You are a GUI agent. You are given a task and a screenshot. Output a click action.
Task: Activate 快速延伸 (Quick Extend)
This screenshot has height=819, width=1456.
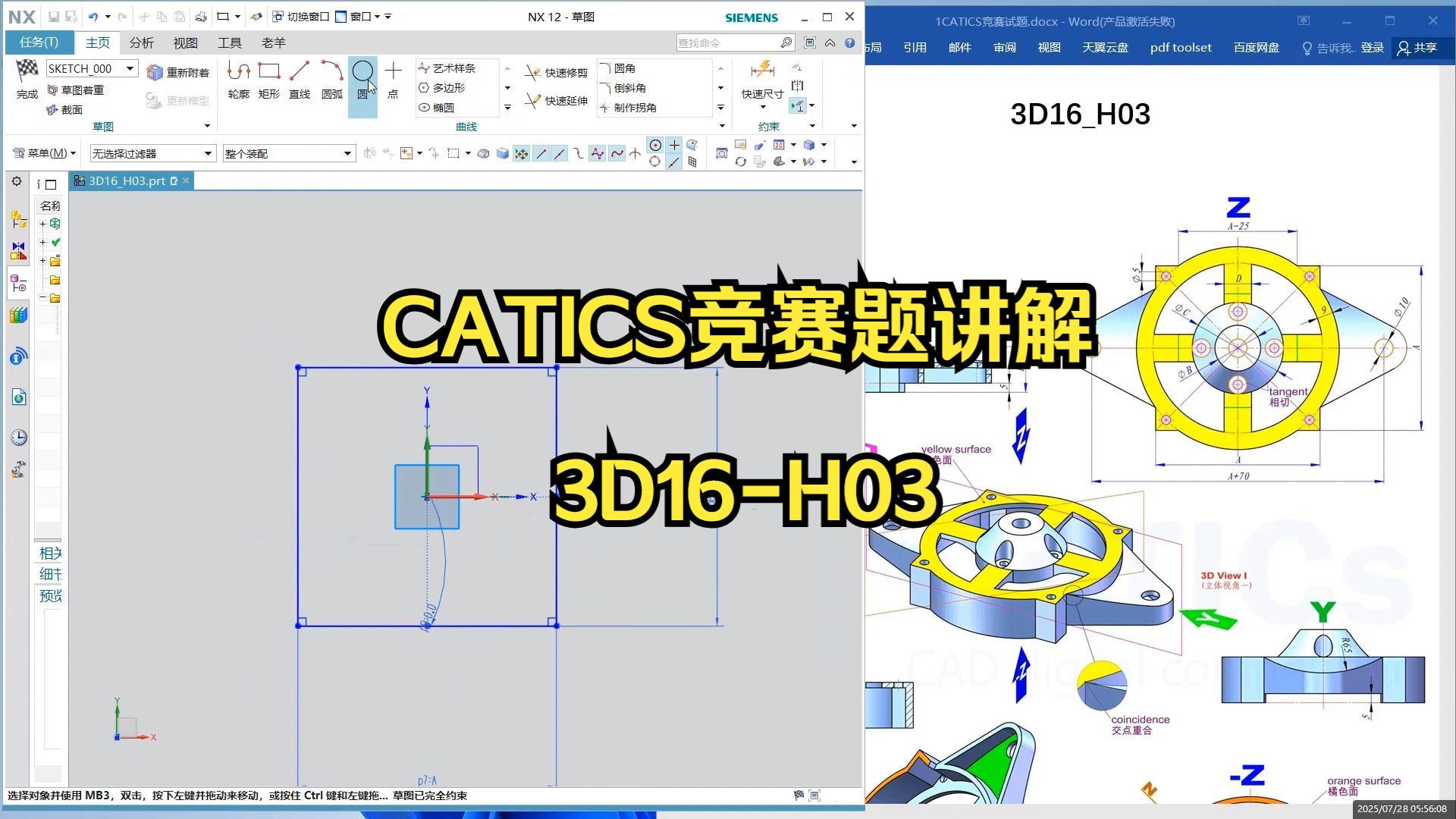(557, 101)
